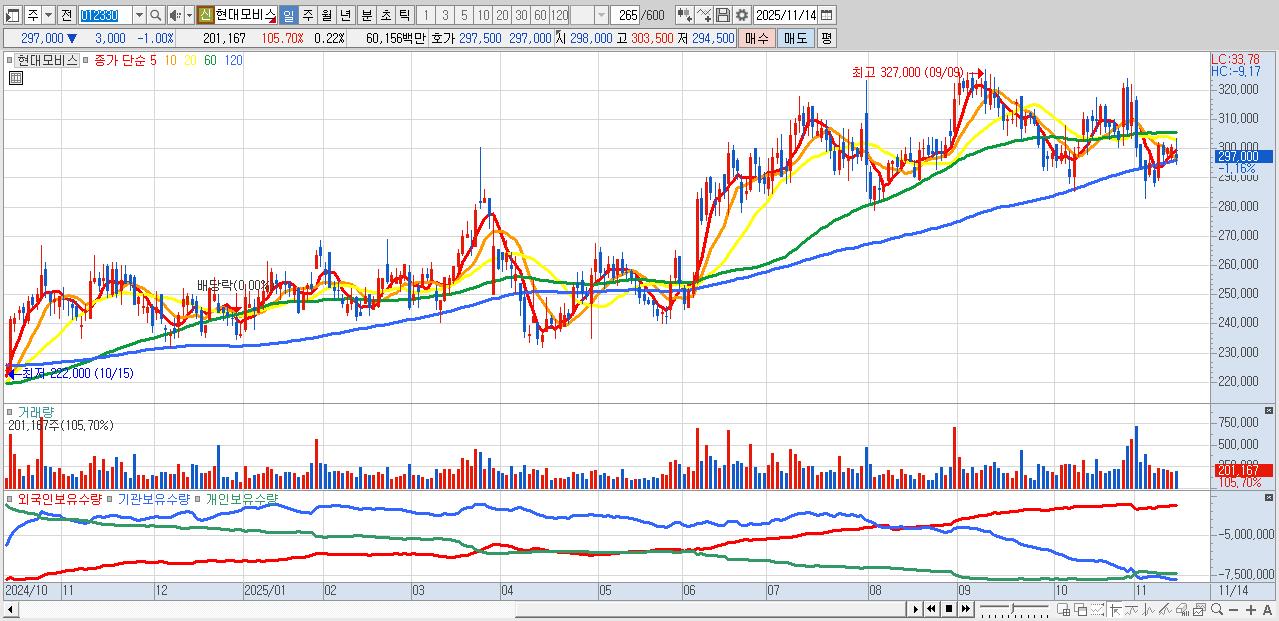Viewport: 1279px width, 621px height.
Task: Click the vertical line wave tool icon
Action: click(1148, 609)
